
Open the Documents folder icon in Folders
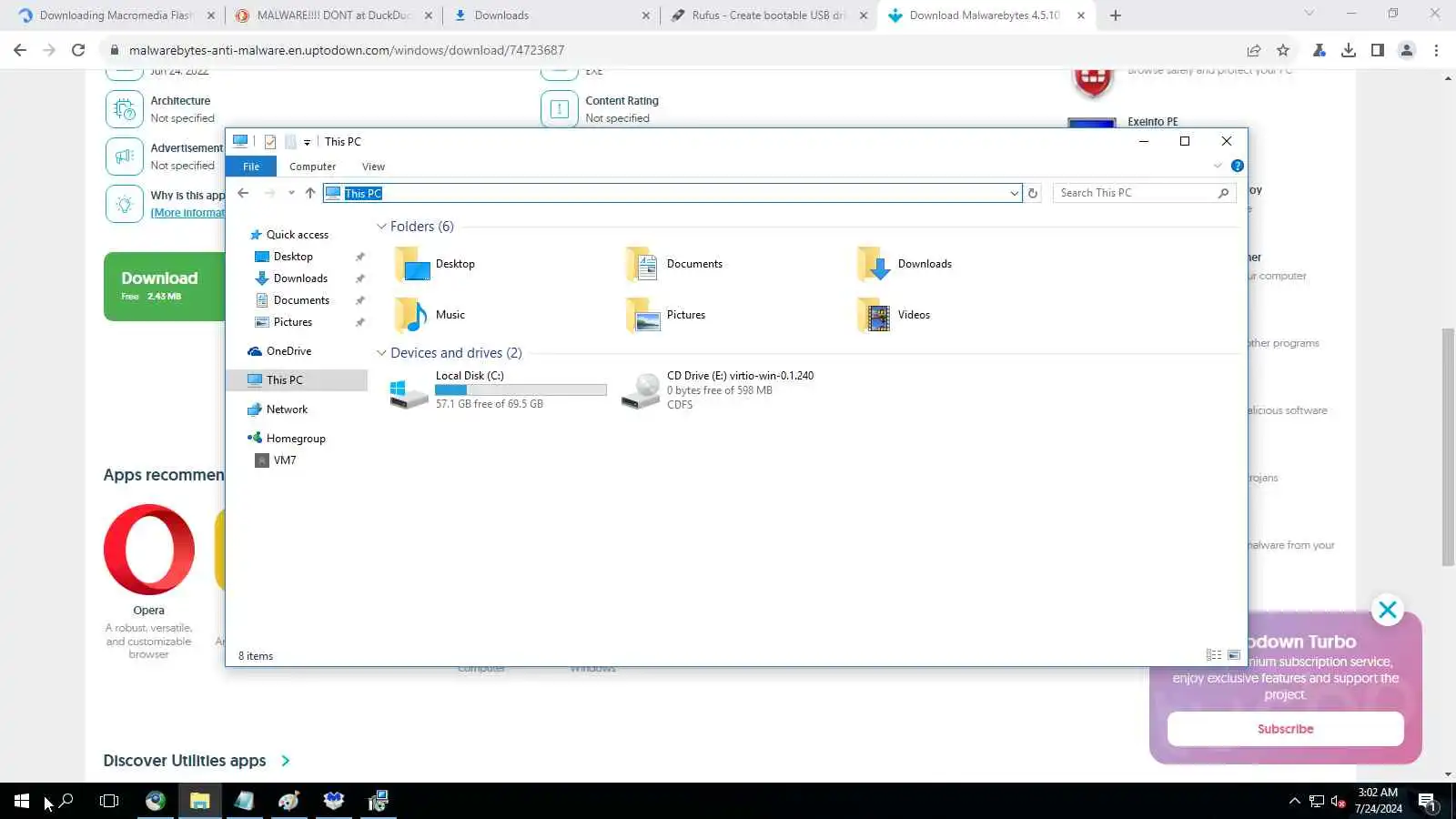pyautogui.click(x=643, y=264)
